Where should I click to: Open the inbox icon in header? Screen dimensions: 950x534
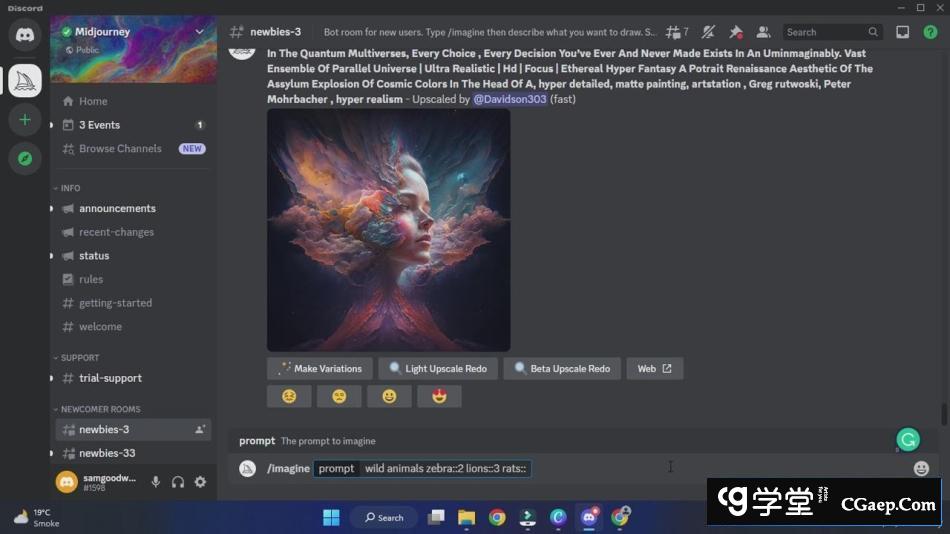[x=902, y=32]
